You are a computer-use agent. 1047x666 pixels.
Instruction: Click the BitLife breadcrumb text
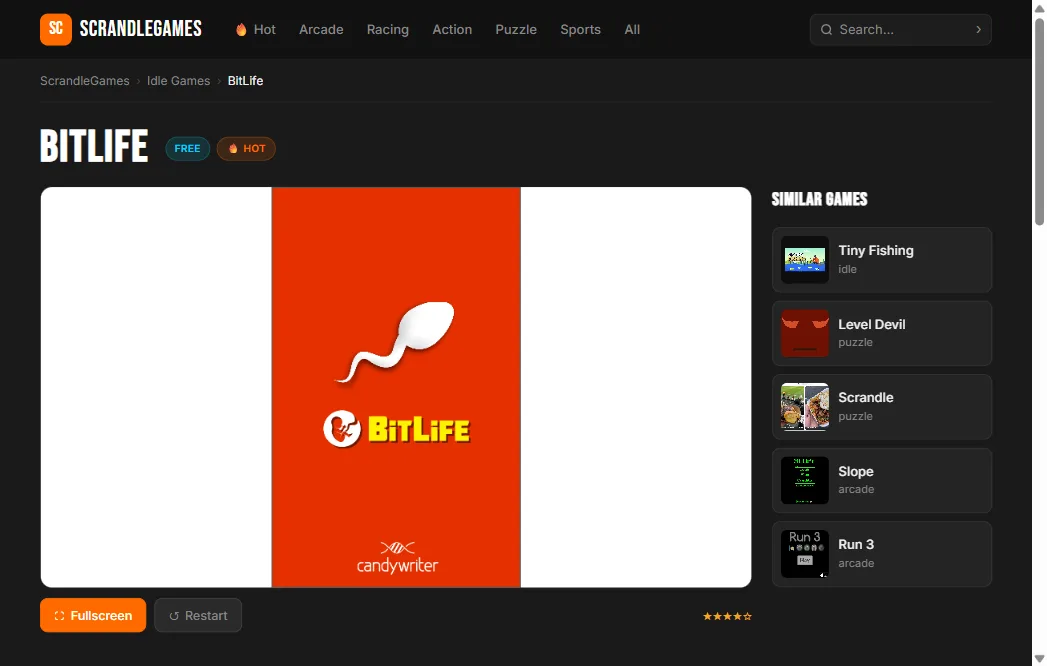click(245, 81)
